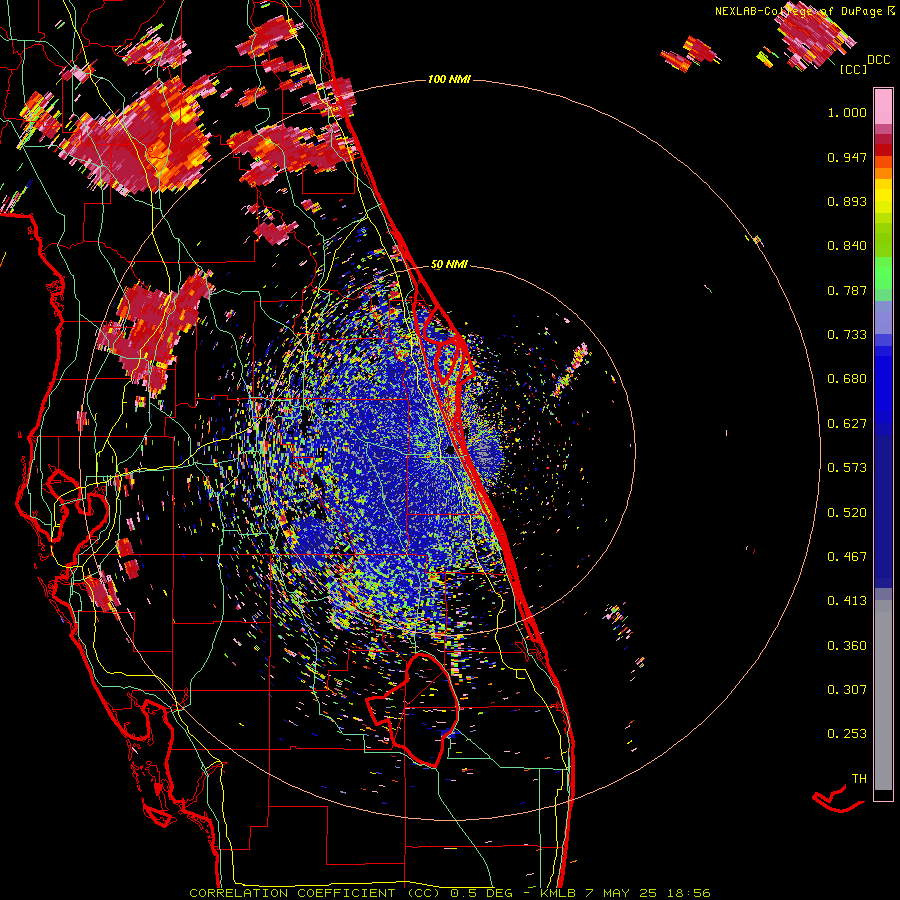The image size is (900, 900).
Task: Click the 100 NMI range ring label
Action: 449,79
